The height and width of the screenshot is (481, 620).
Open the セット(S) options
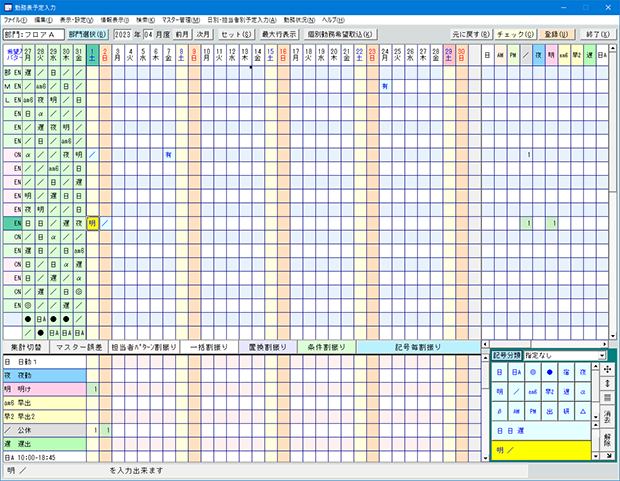tap(236, 34)
